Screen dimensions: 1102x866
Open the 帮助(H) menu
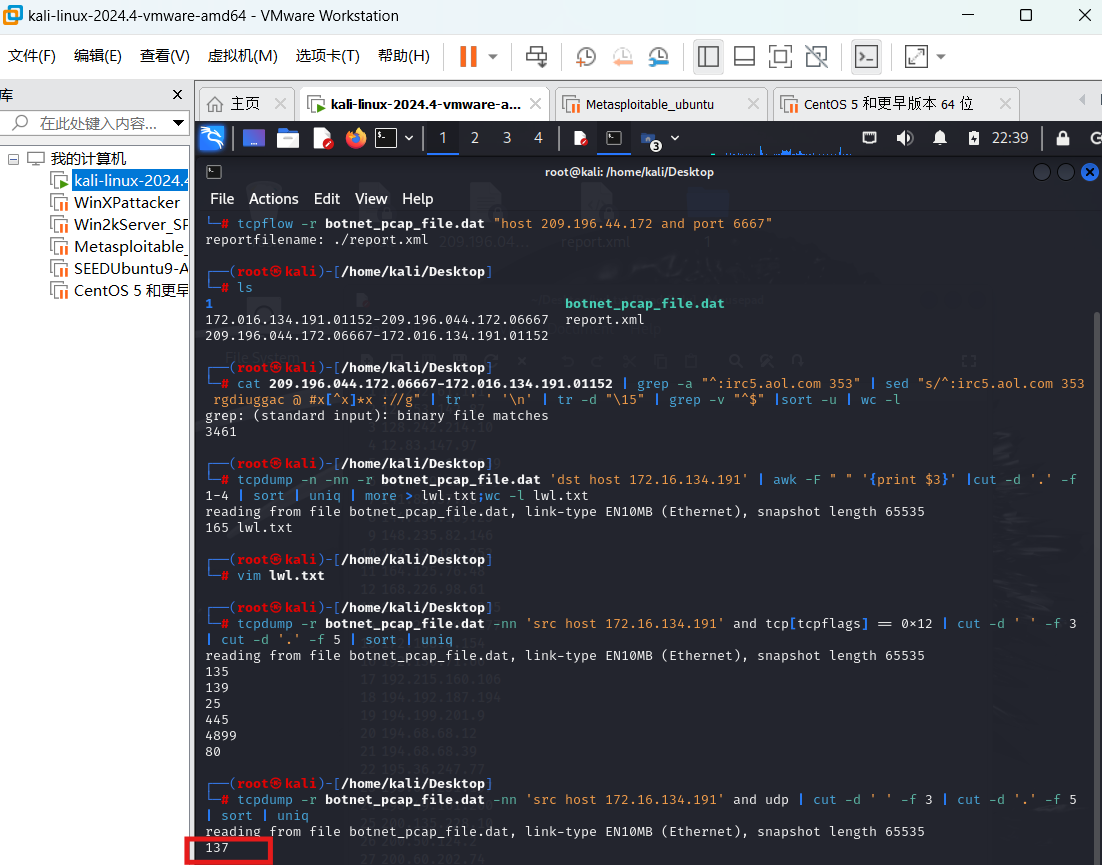click(403, 56)
